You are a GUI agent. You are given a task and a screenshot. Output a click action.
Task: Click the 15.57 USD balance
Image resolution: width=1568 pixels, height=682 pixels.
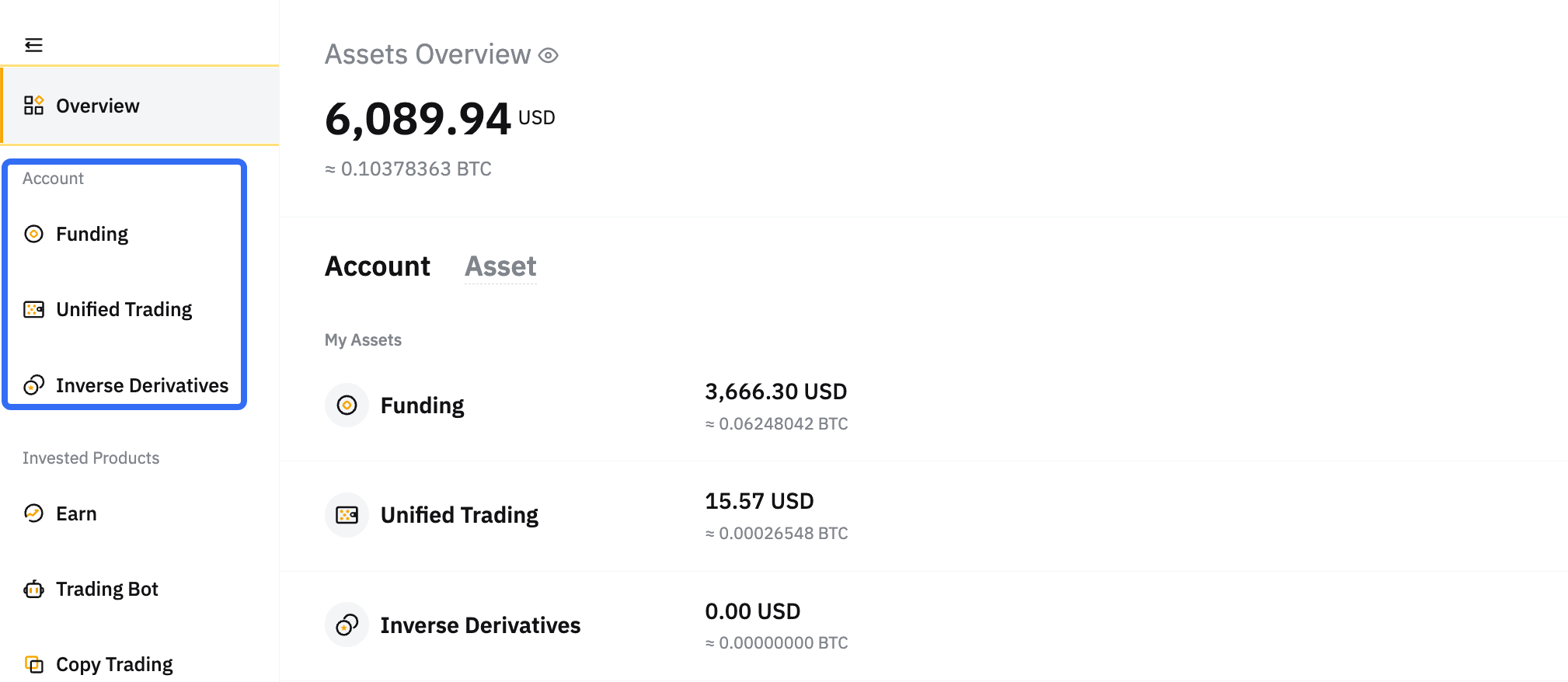tap(759, 501)
